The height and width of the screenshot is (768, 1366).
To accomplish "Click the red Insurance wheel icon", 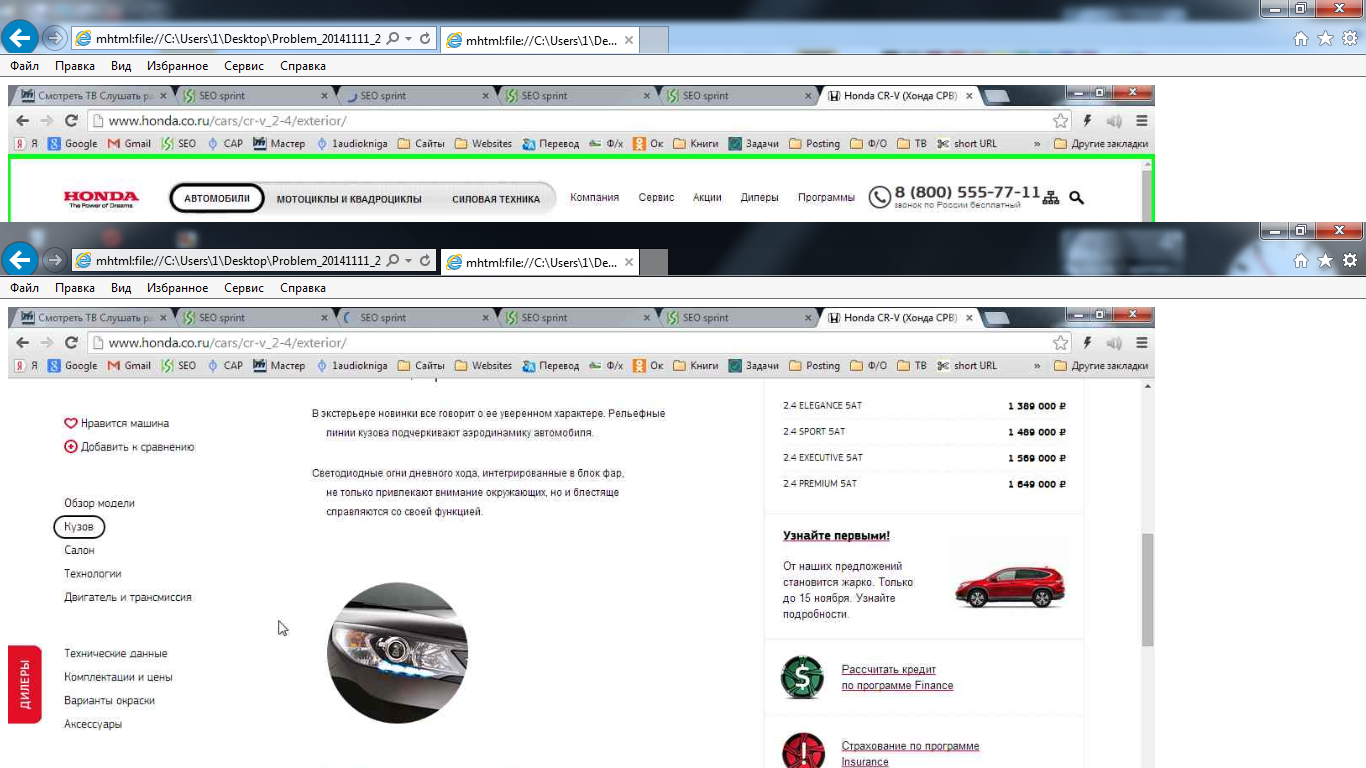I will pos(802,752).
